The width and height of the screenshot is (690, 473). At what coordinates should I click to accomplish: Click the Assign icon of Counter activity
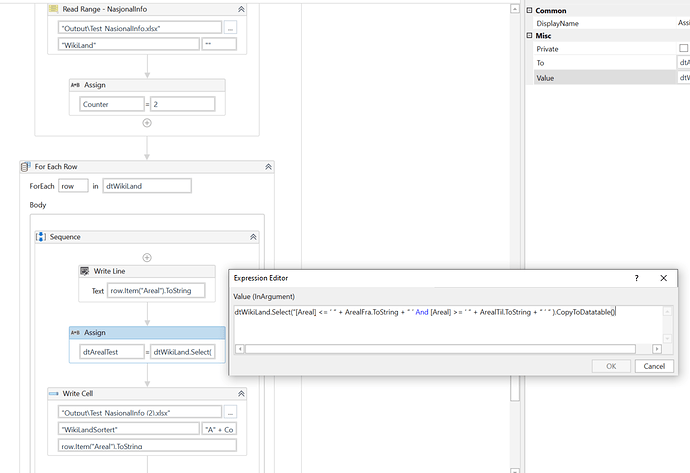tap(75, 85)
